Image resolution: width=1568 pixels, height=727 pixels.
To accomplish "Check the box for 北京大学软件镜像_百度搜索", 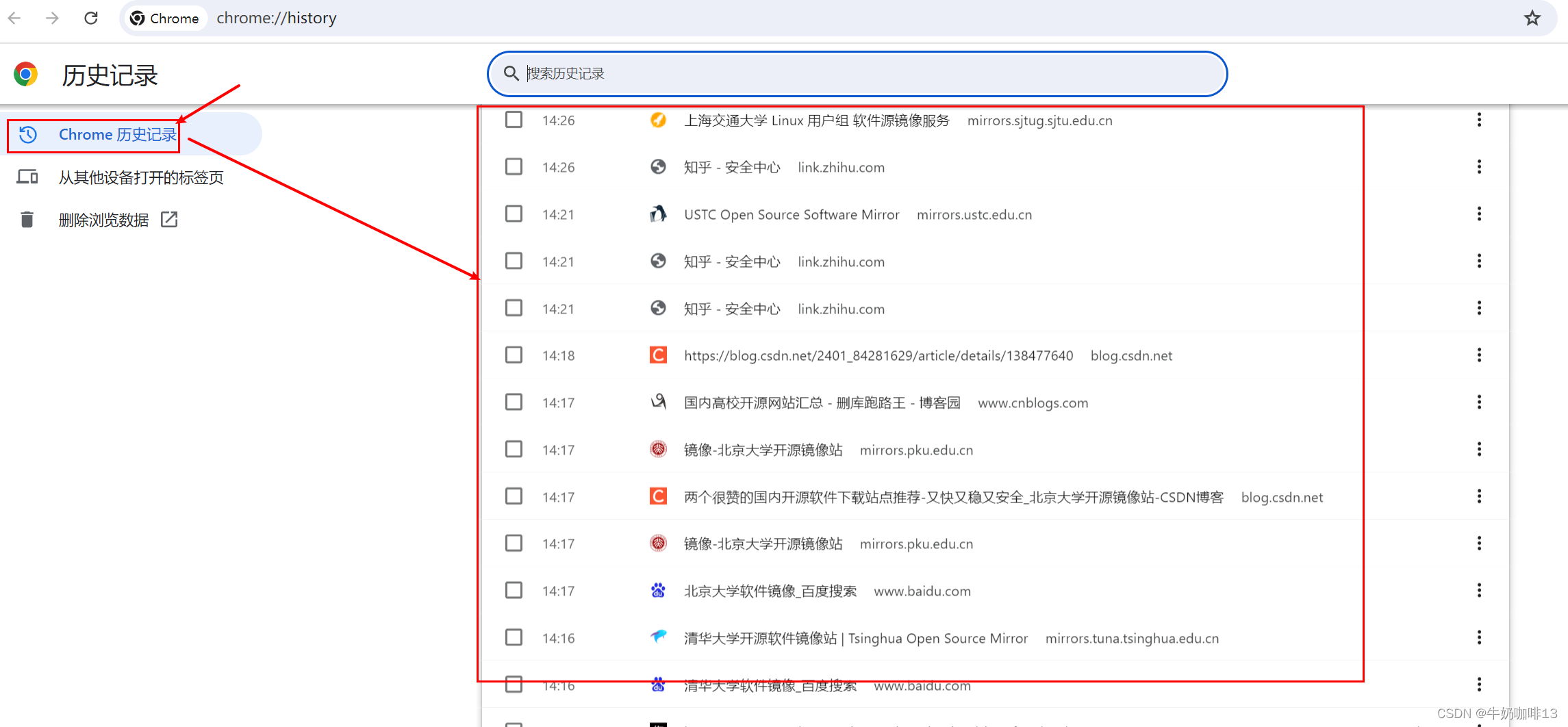I will (514, 591).
